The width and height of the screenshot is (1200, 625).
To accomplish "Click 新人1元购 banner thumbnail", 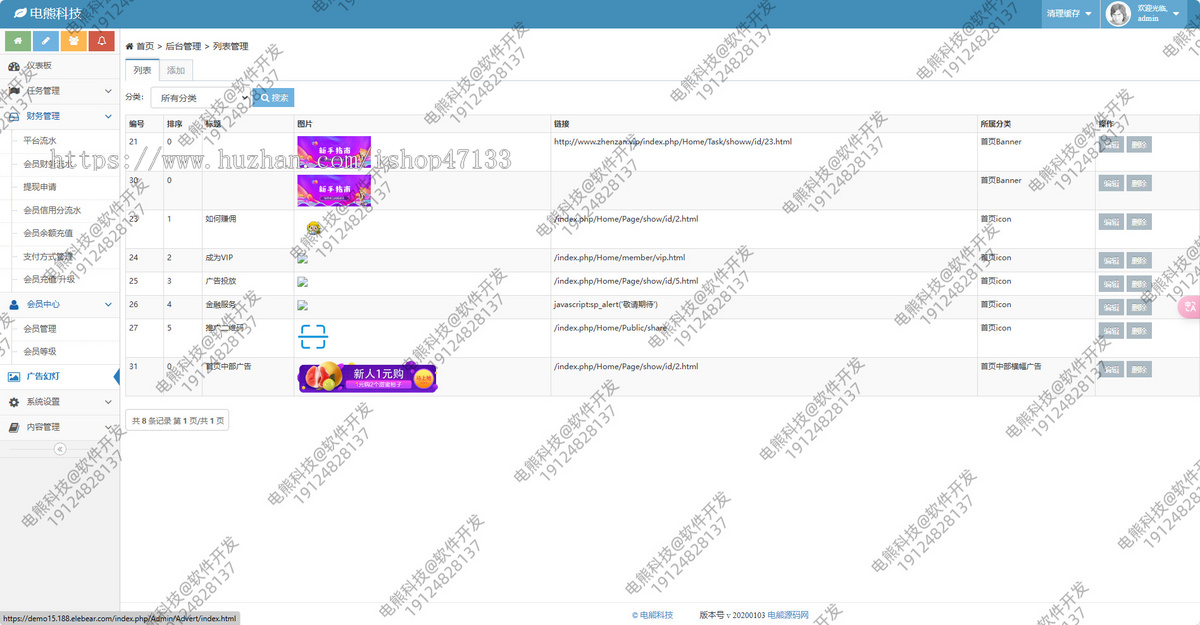I will pos(368,376).
